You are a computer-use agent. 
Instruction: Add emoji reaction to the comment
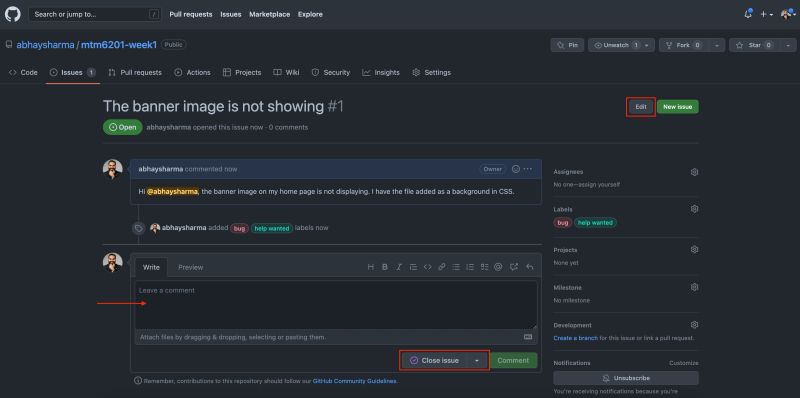tap(516, 169)
